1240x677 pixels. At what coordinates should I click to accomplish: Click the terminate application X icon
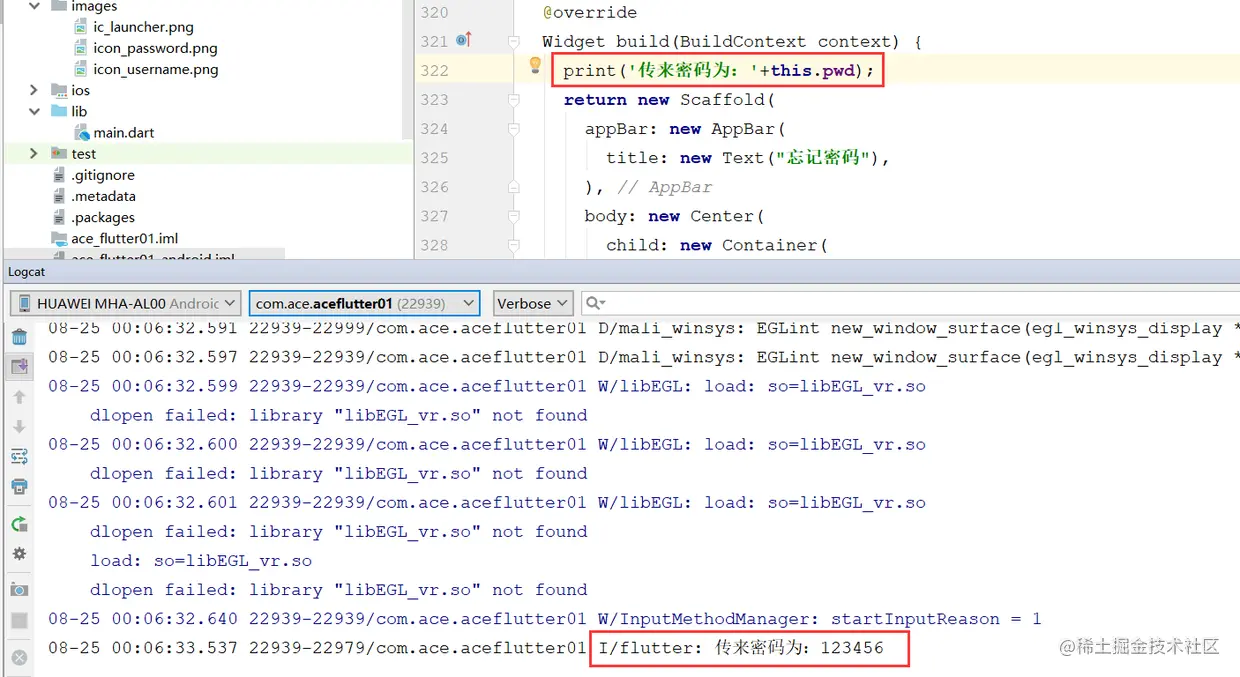coord(19,657)
